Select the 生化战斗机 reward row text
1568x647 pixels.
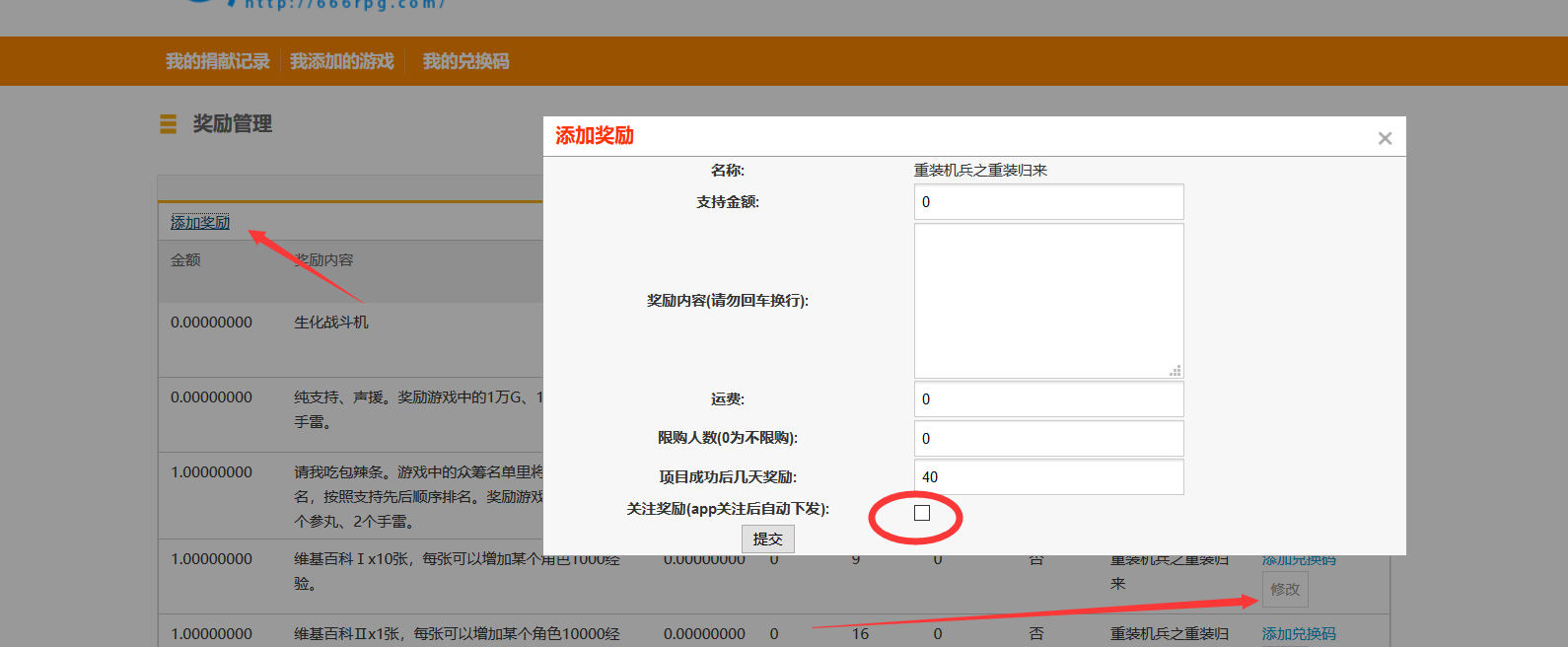click(331, 323)
